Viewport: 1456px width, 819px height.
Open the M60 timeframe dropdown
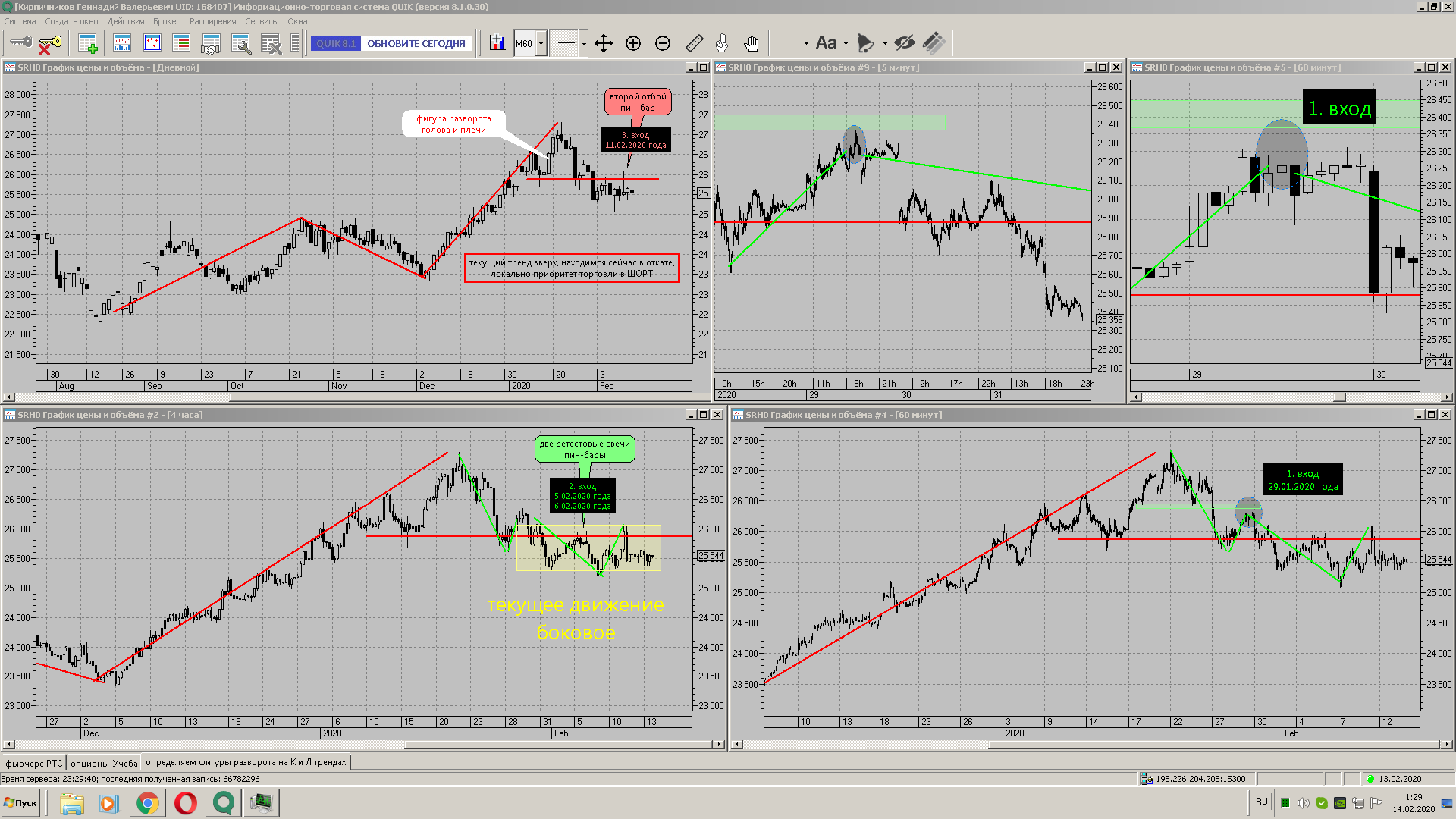tap(541, 43)
